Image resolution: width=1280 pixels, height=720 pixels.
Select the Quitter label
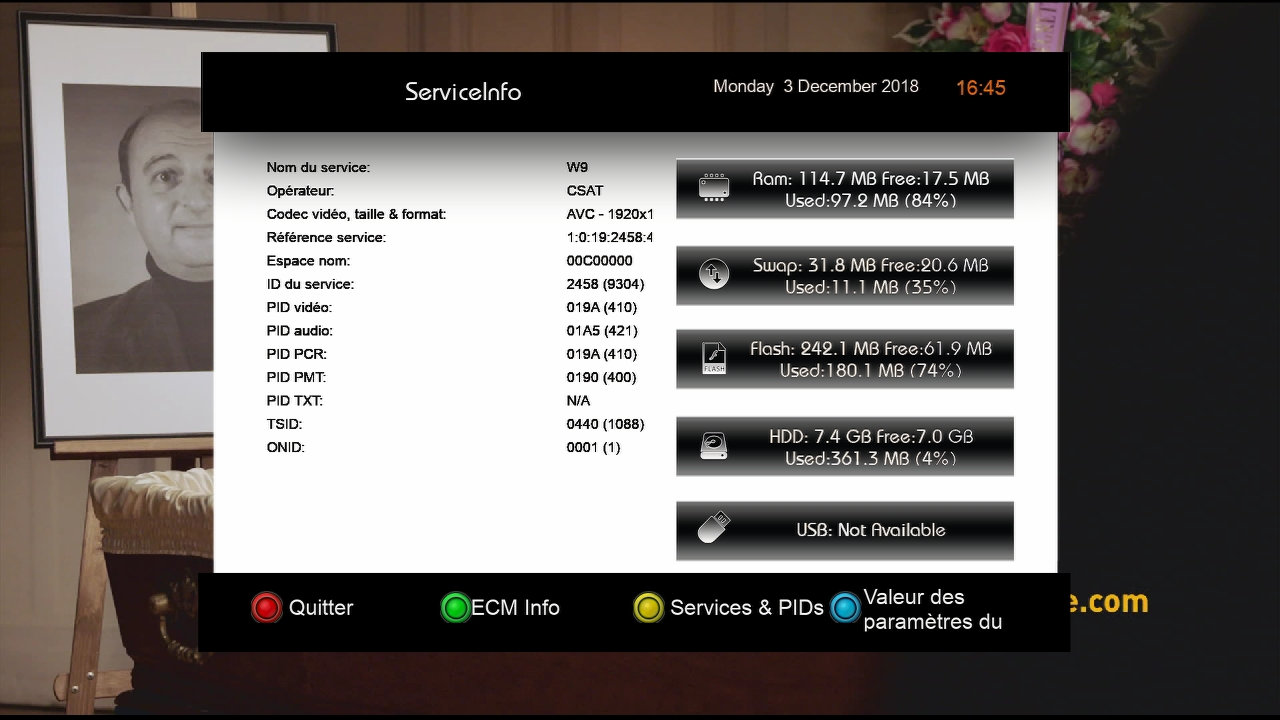321,607
